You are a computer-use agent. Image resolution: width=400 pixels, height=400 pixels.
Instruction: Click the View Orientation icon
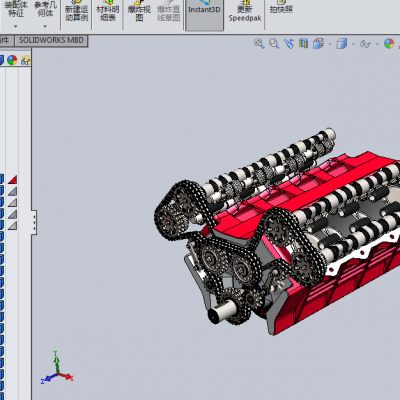point(318,44)
